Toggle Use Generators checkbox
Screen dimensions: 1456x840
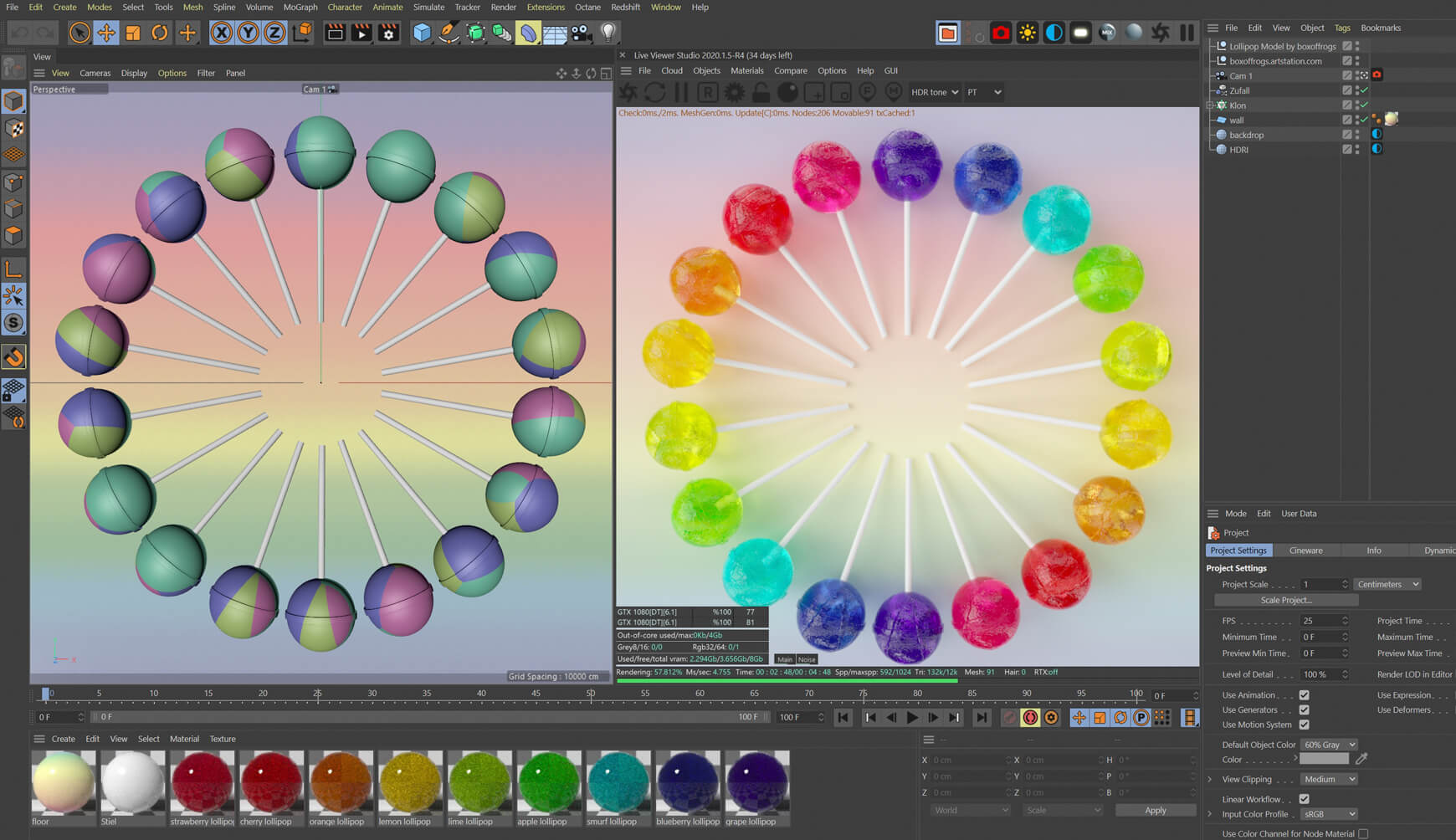coord(1304,709)
